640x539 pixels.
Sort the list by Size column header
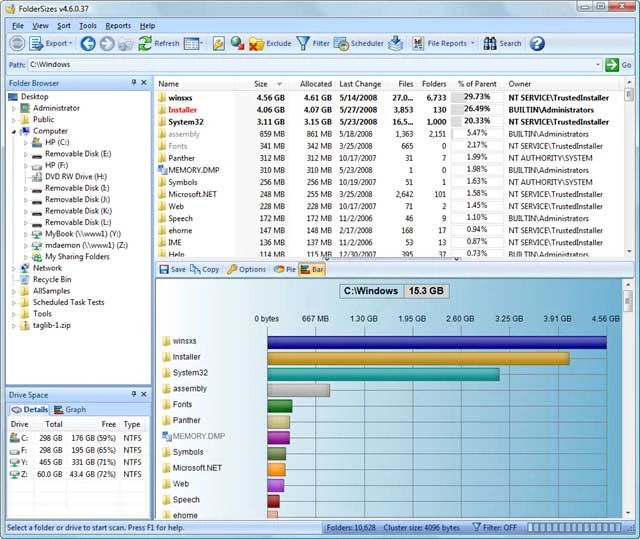[x=261, y=84]
